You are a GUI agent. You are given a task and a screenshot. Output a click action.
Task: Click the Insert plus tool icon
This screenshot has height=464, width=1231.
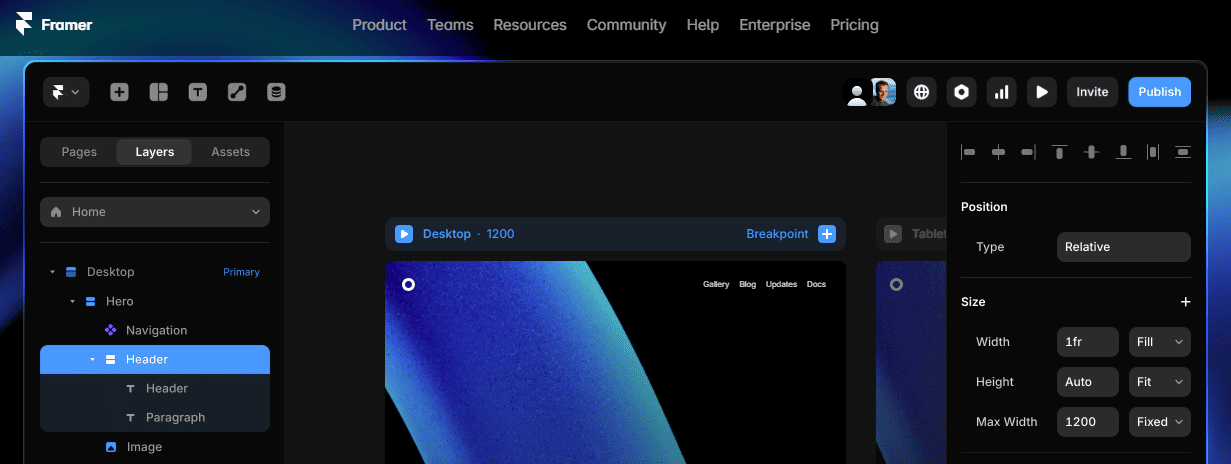119,92
